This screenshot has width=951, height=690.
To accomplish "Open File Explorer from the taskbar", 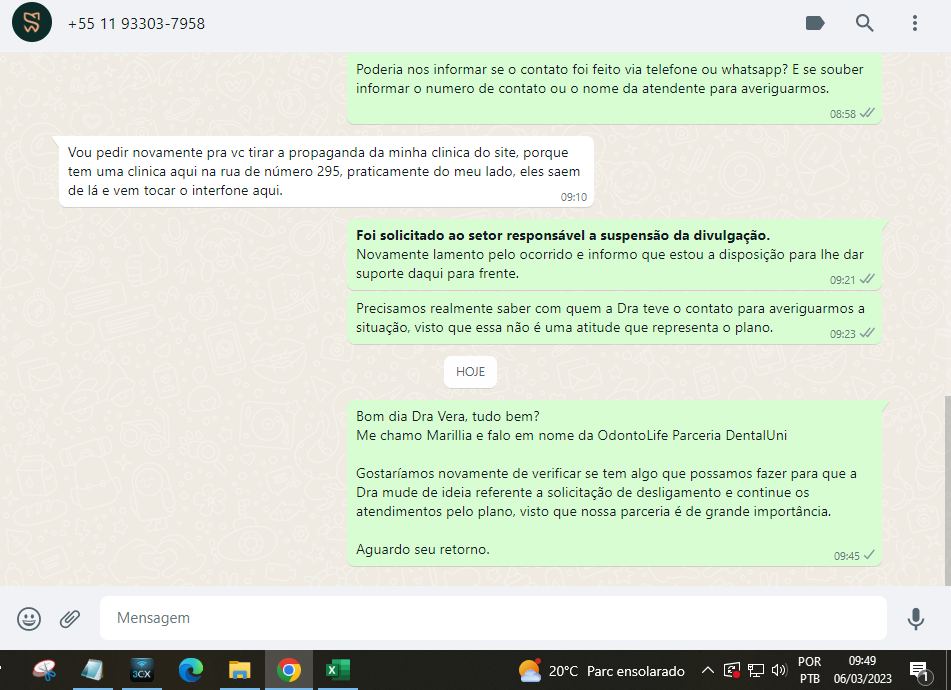I will pyautogui.click(x=239, y=670).
